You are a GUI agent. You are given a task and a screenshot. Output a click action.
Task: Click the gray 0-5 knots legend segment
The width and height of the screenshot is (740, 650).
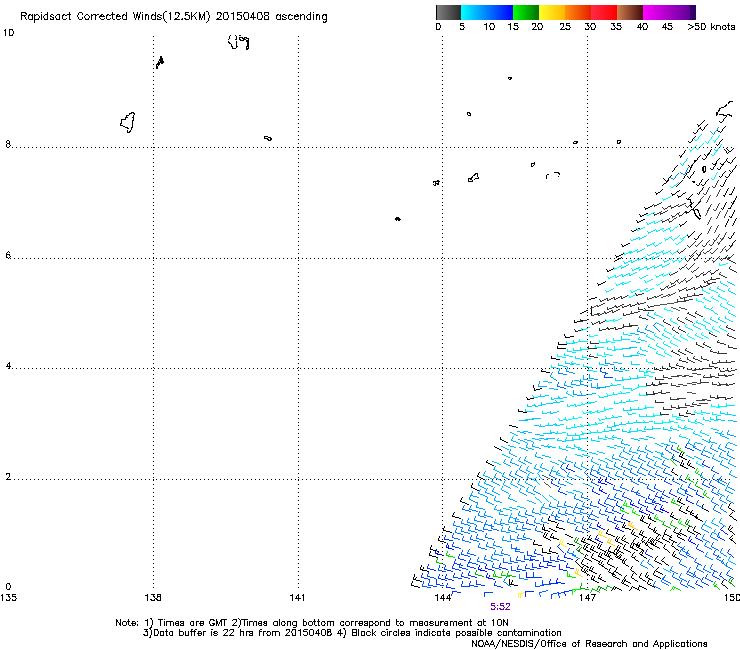point(448,12)
